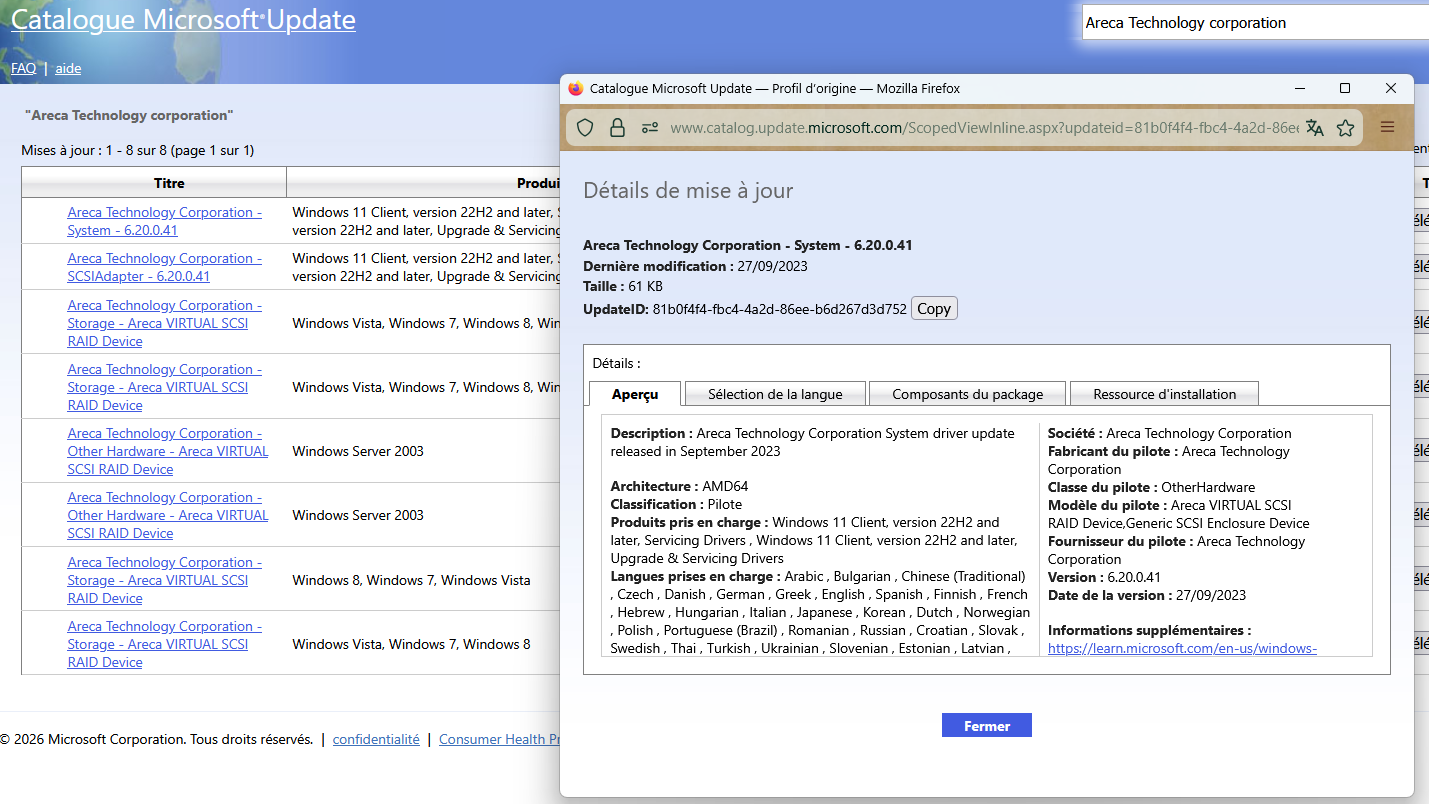Close the Firefox popup window
Viewport: 1429px width, 804px height.
pos(1391,88)
